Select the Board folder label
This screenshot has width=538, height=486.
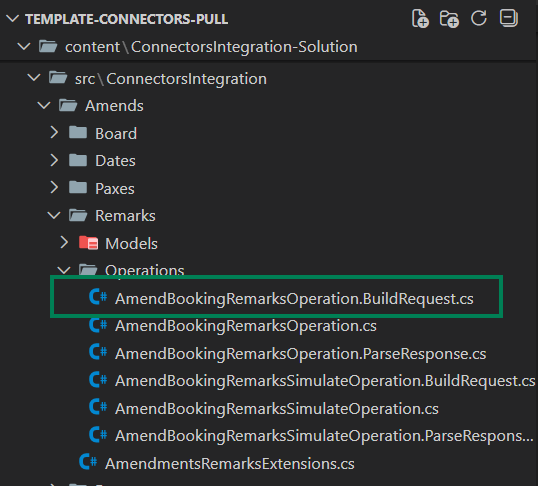116,134
